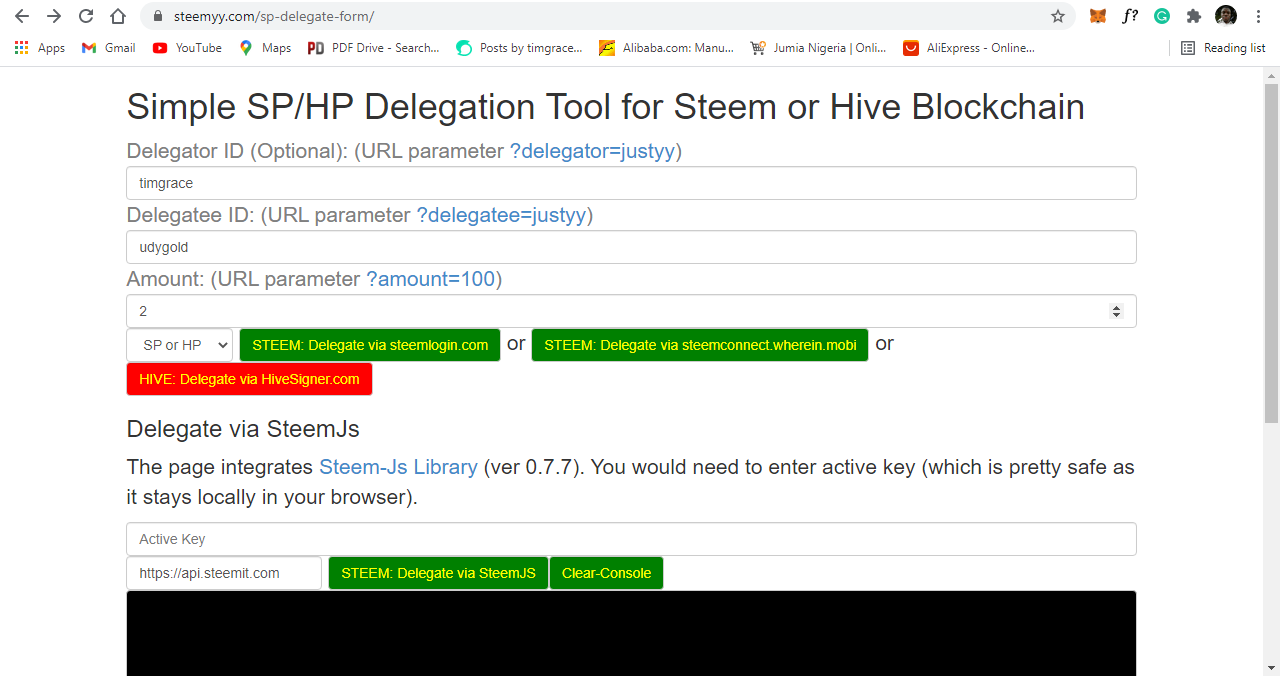Viewport: 1280px width, 676px height.
Task: Open Posts by timgrace bookmark
Action: (x=519, y=48)
